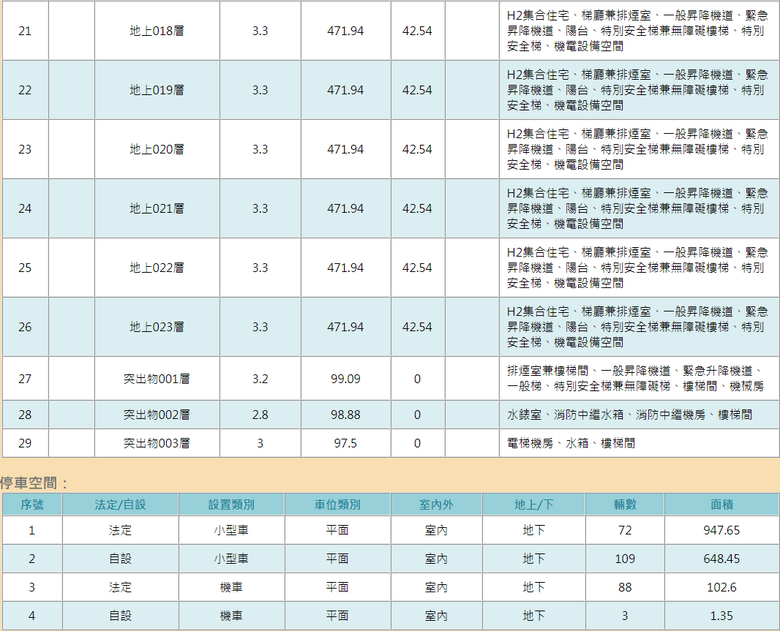Click the 地上/下 column header
This screenshot has width=780, height=631.
tap(534, 505)
